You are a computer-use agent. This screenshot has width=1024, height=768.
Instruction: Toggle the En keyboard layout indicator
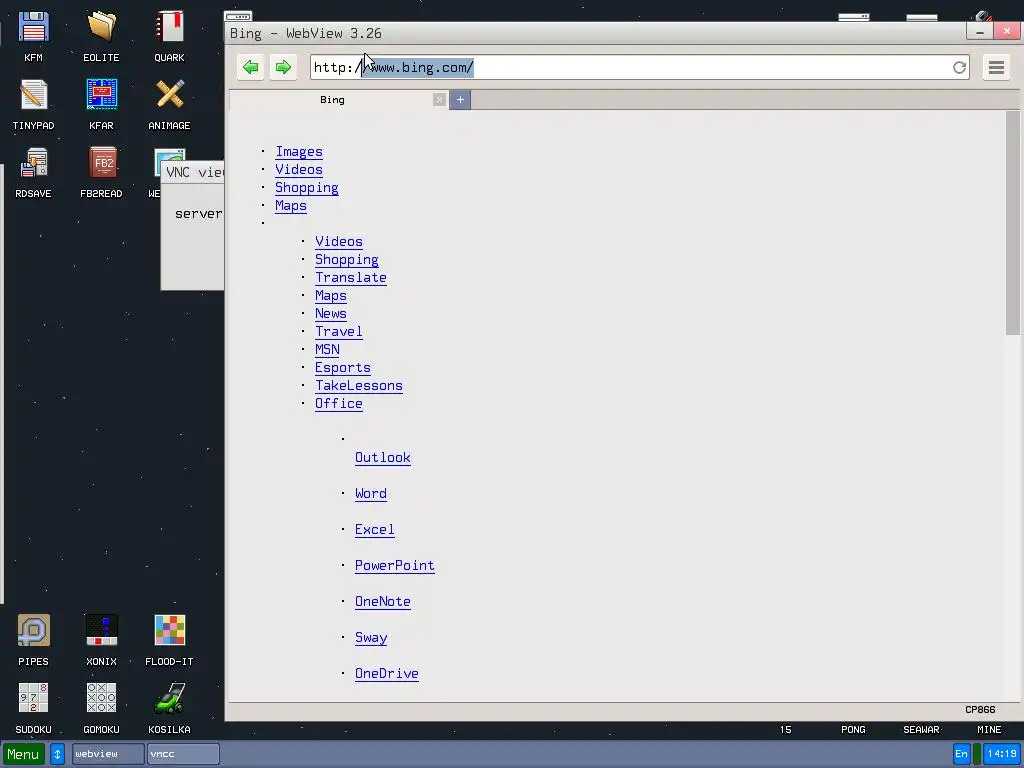(961, 754)
